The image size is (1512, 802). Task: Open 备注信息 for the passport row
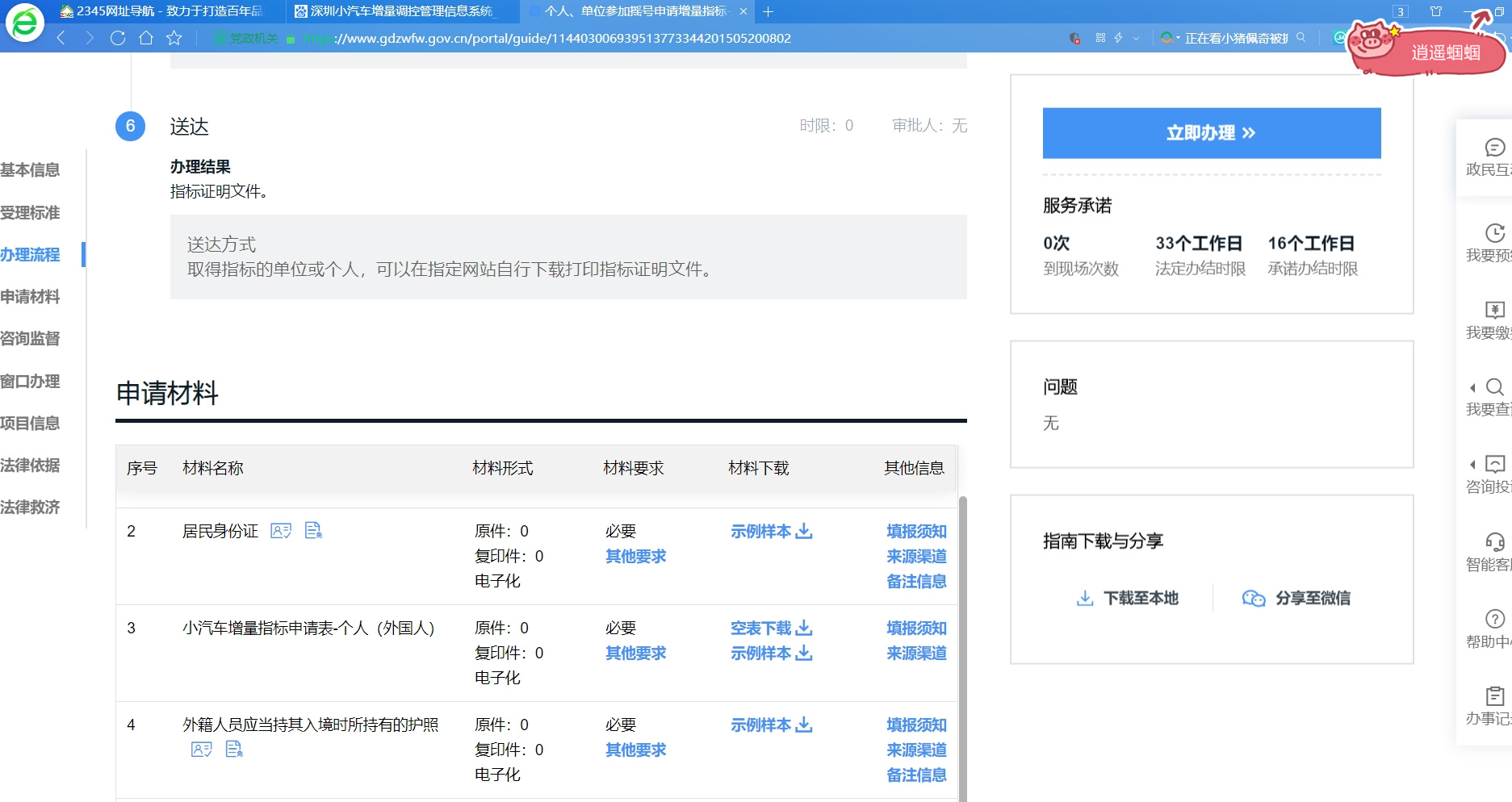point(916,775)
